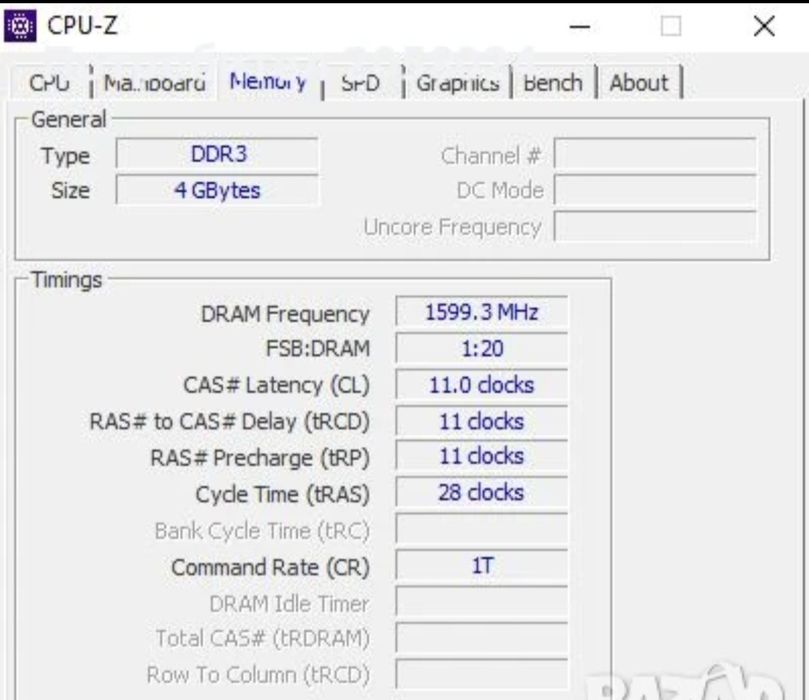Viewport: 809px width, 700px height.
Task: Click the Channel # label
Action: (491, 155)
